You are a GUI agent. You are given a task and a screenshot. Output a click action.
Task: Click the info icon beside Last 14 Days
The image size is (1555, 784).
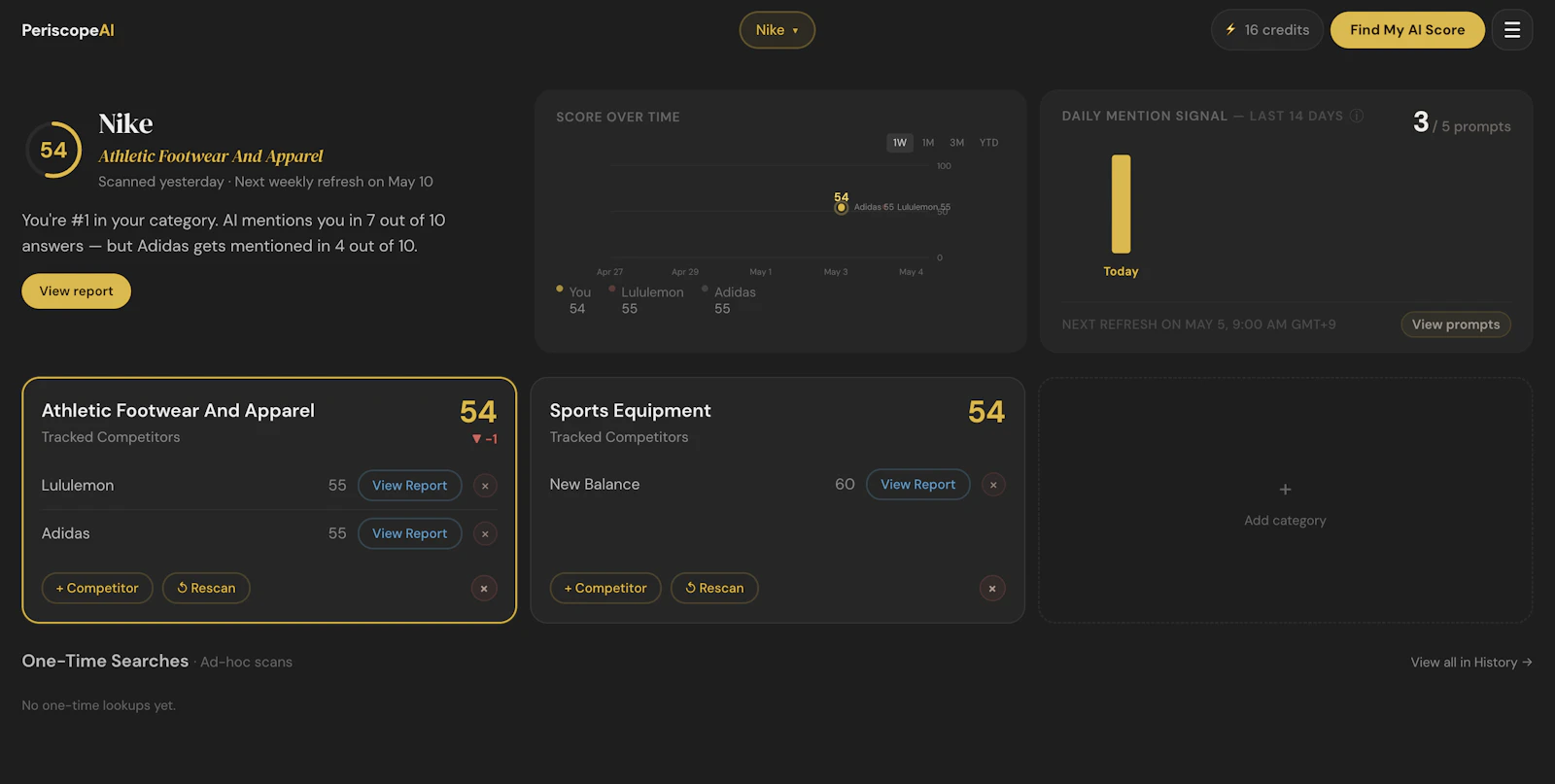point(1357,116)
